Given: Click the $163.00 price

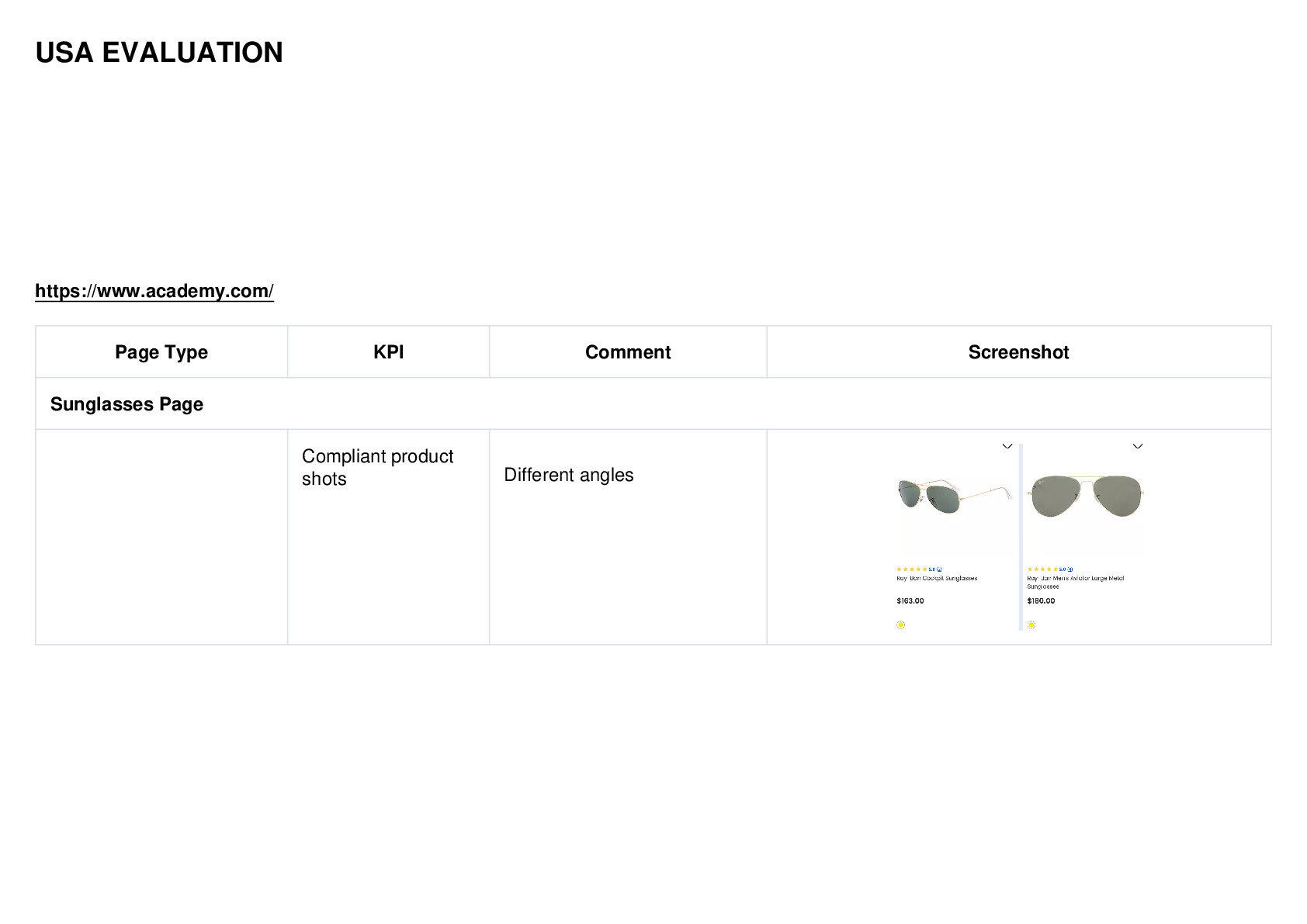Looking at the screenshot, I should tap(910, 600).
